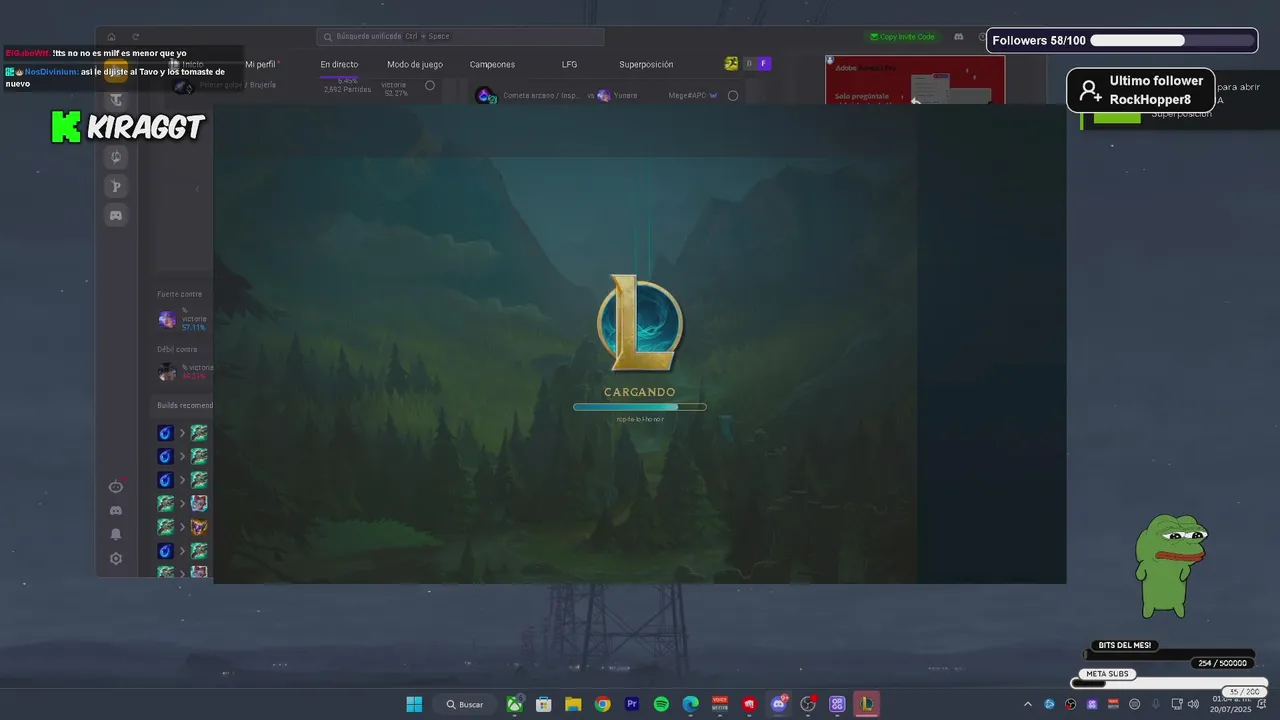The height and width of the screenshot is (720, 1280).
Task: Click the Reddit icon in OP.GG sidebar
Action: click(x=116, y=486)
